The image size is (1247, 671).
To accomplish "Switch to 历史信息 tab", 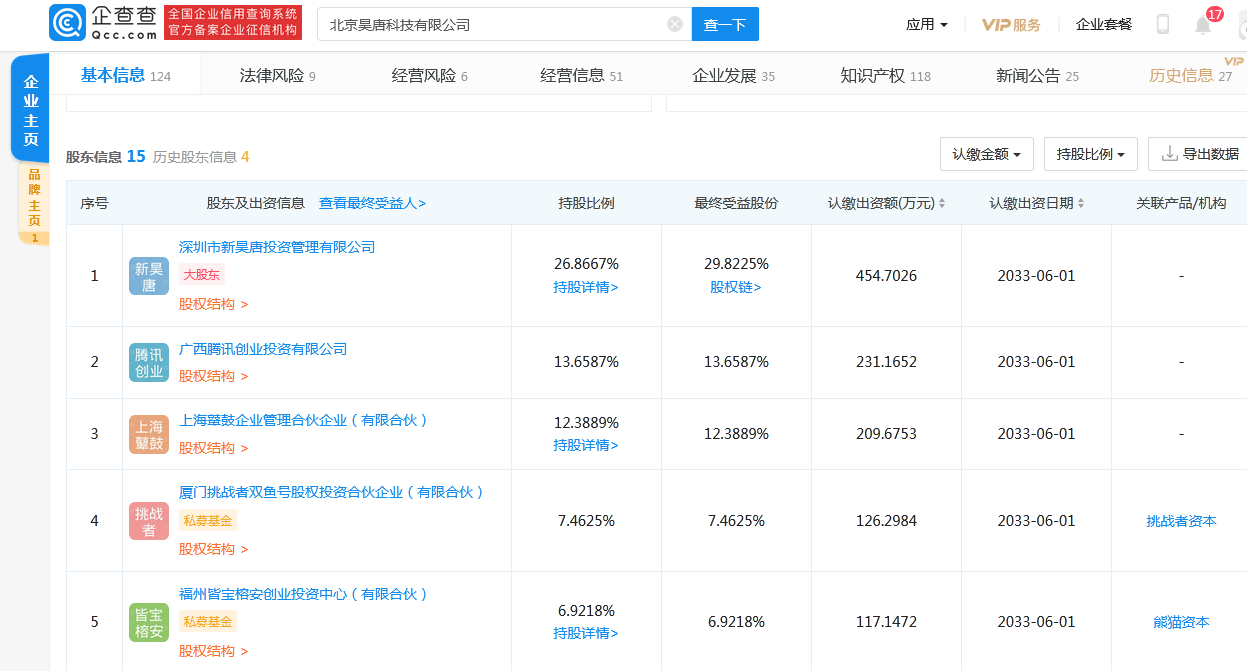I will click(1190, 75).
